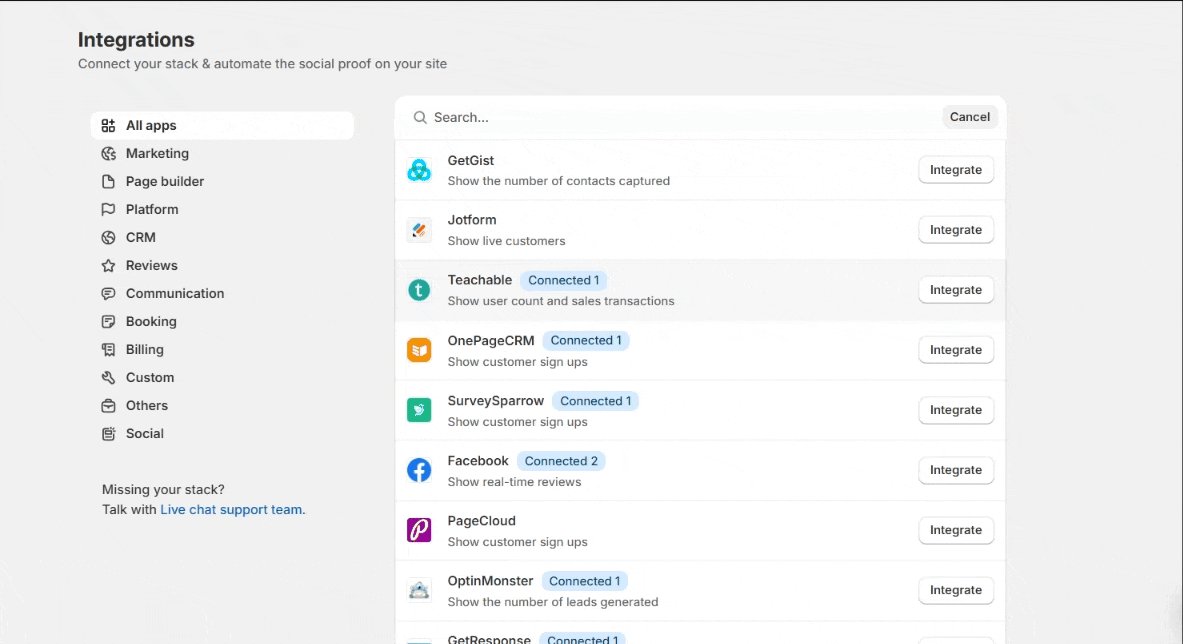The height and width of the screenshot is (644, 1183).
Task: Click the SurveySparrow app logo
Action: point(419,410)
